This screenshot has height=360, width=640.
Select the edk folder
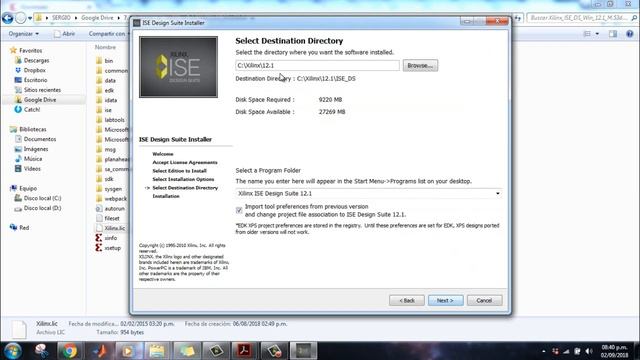coord(109,90)
